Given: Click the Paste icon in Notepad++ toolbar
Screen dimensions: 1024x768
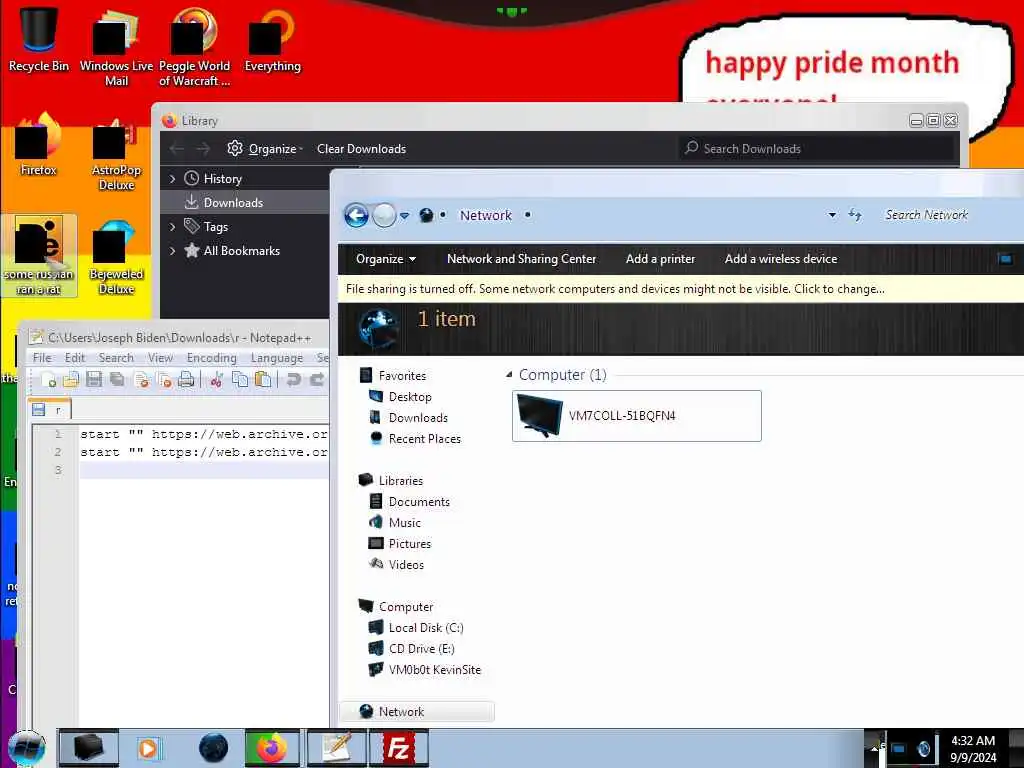Looking at the screenshot, I should tap(263, 379).
